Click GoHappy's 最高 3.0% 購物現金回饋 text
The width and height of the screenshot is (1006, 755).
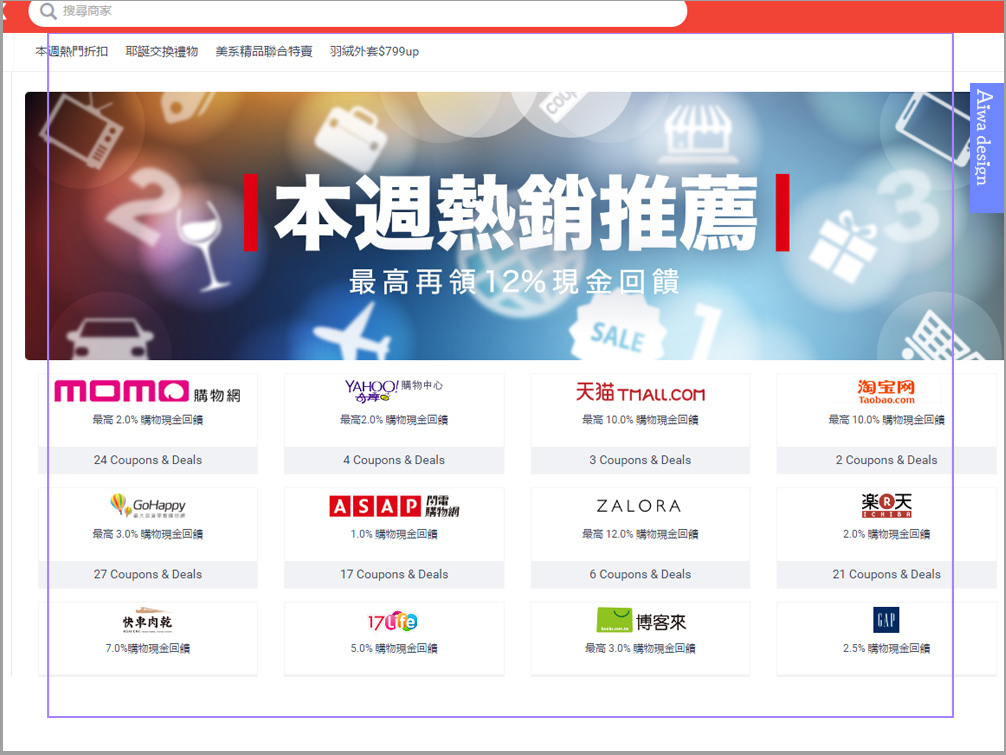148,534
